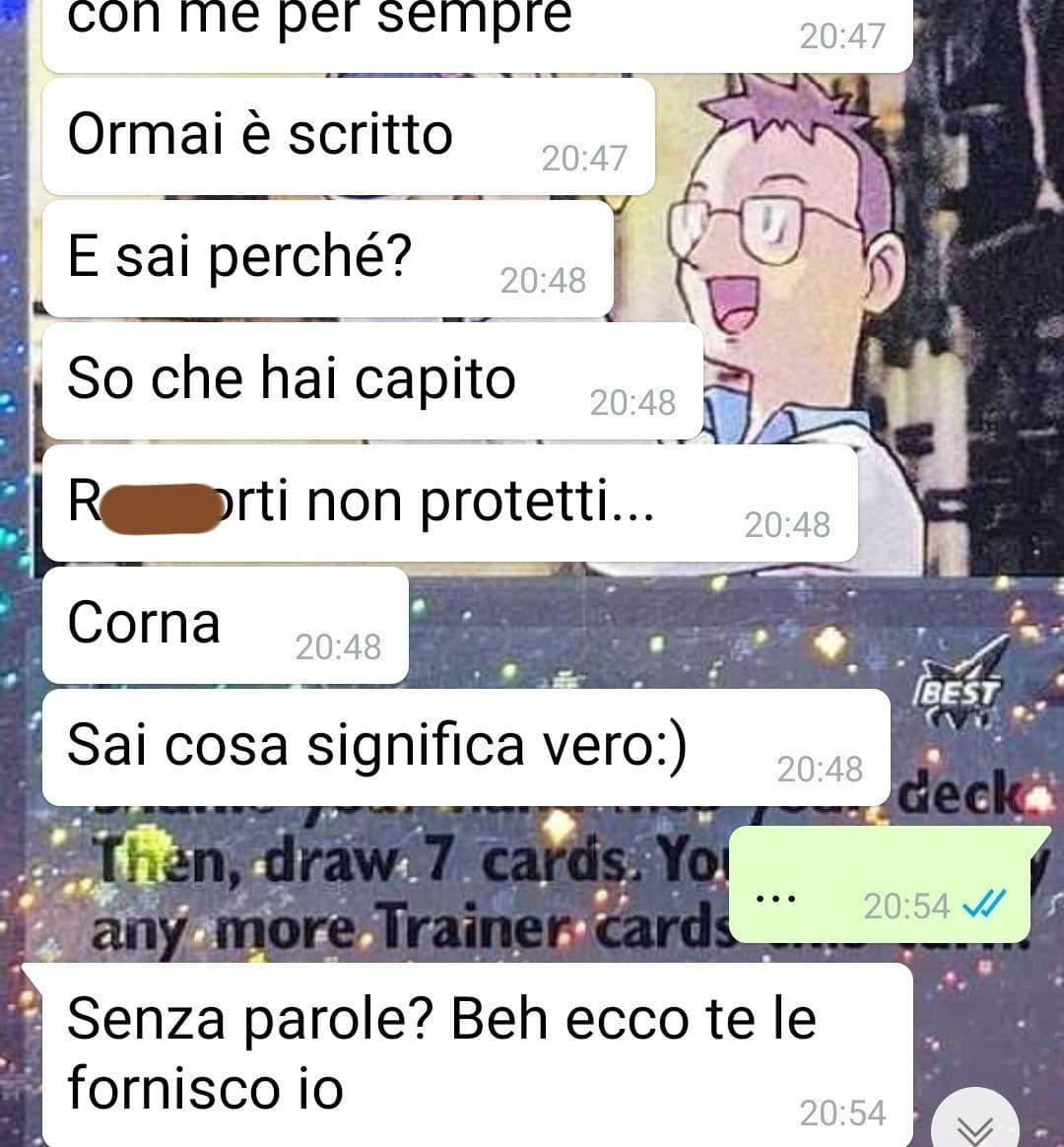1064x1147 pixels.
Task: Tap the 20:54 timestamp on sent message
Action: pyautogui.click(x=906, y=907)
